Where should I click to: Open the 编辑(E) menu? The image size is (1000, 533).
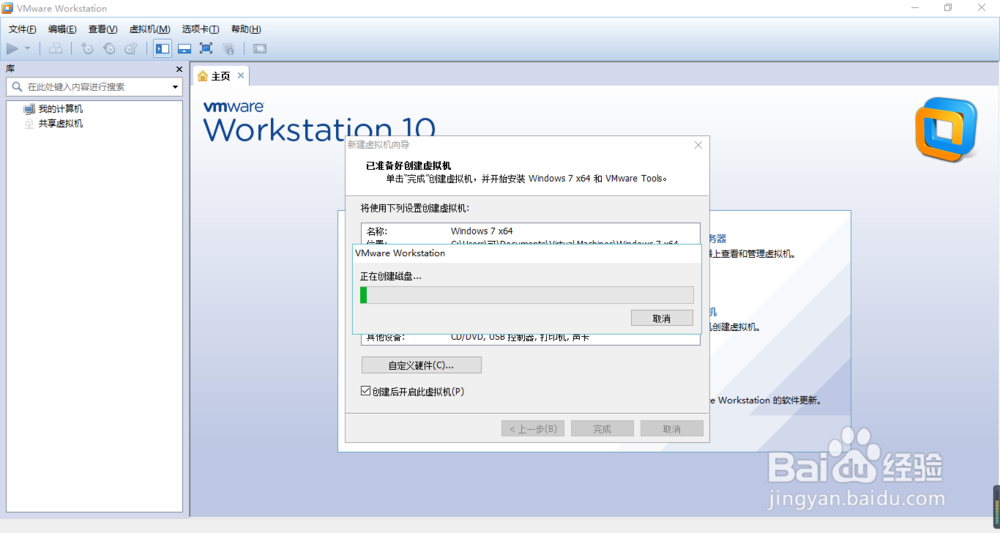click(62, 29)
